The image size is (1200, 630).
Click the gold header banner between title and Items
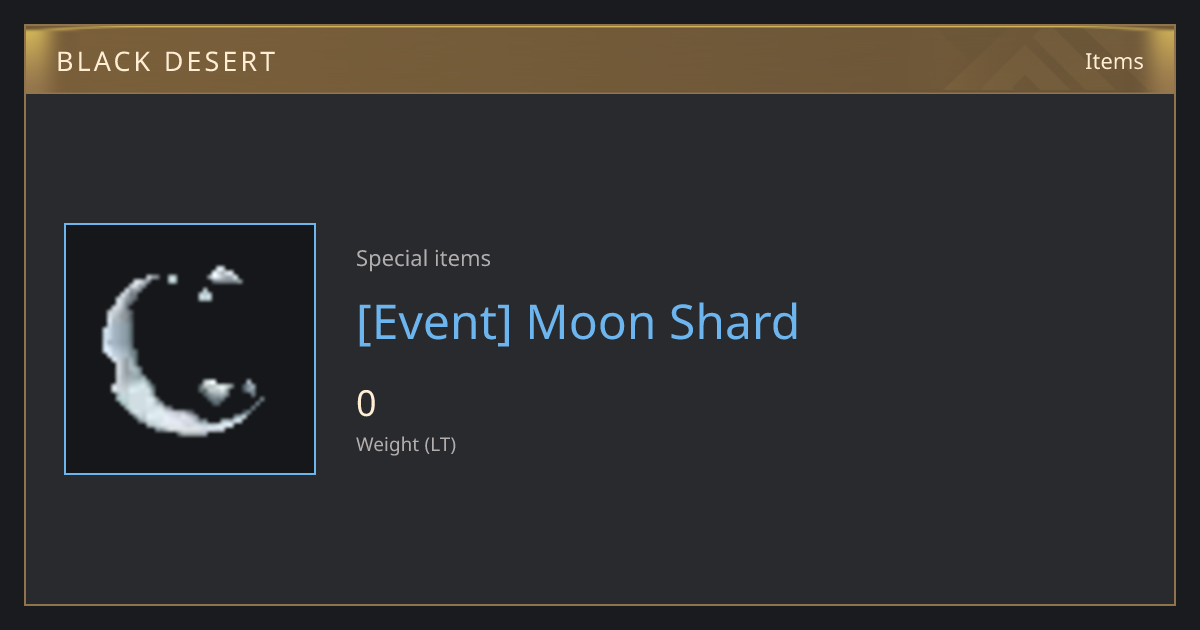[x=680, y=62]
